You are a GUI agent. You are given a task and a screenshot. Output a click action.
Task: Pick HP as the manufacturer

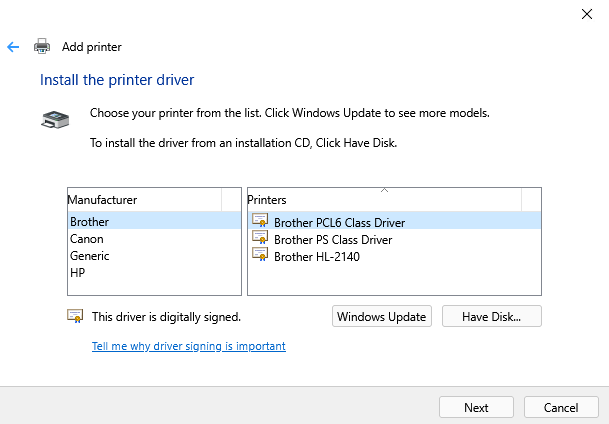pos(155,273)
